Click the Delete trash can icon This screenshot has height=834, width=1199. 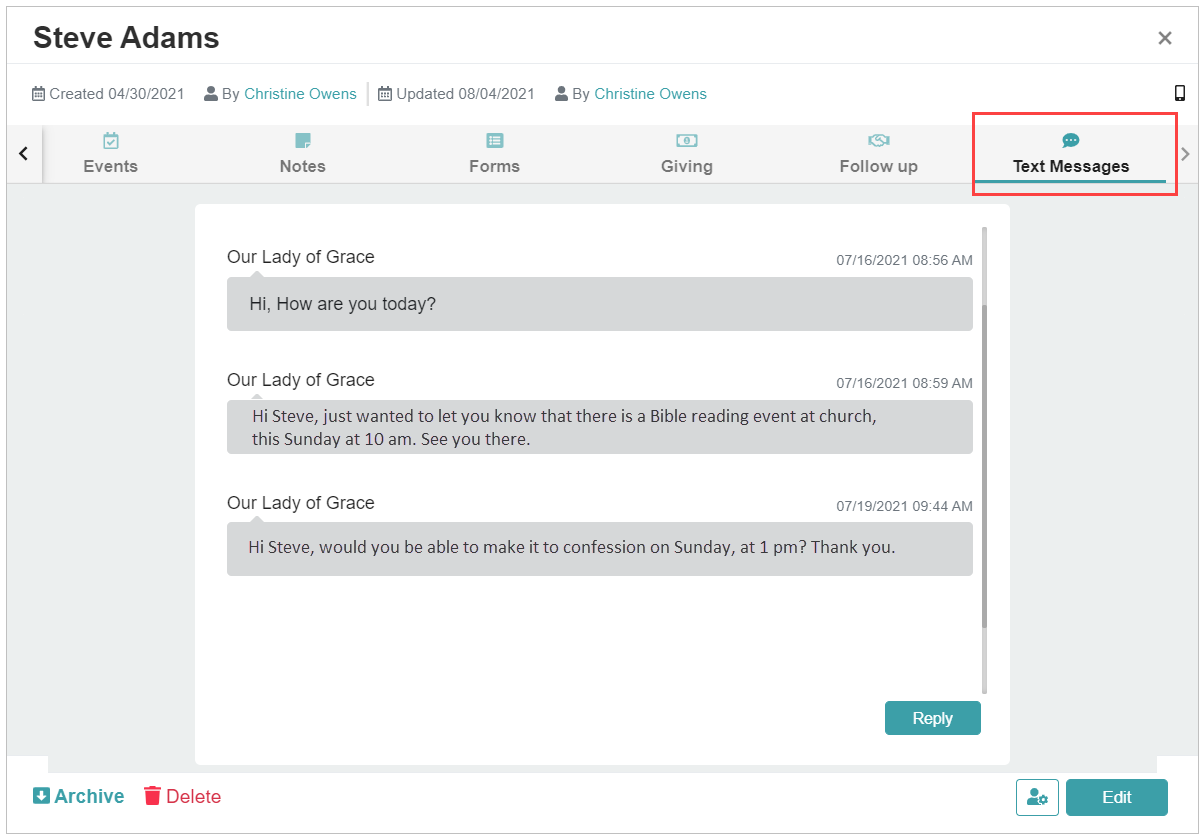point(152,796)
